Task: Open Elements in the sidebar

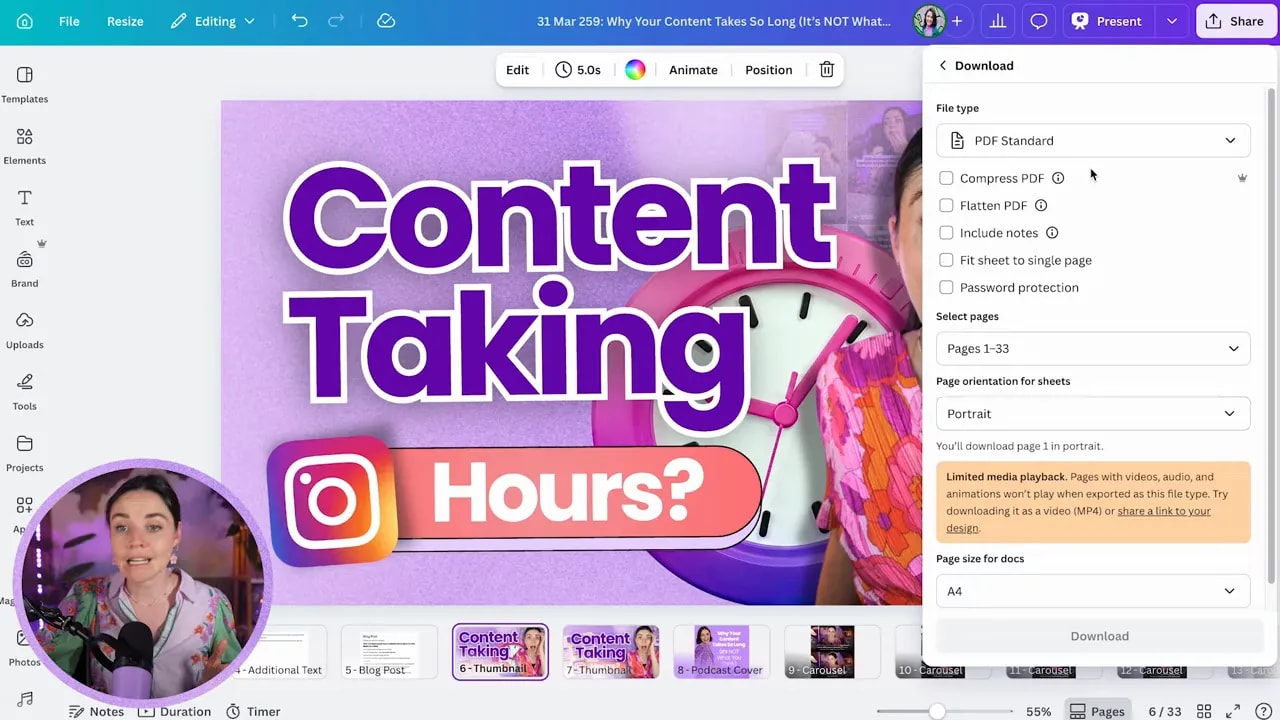Action: click(x=25, y=146)
